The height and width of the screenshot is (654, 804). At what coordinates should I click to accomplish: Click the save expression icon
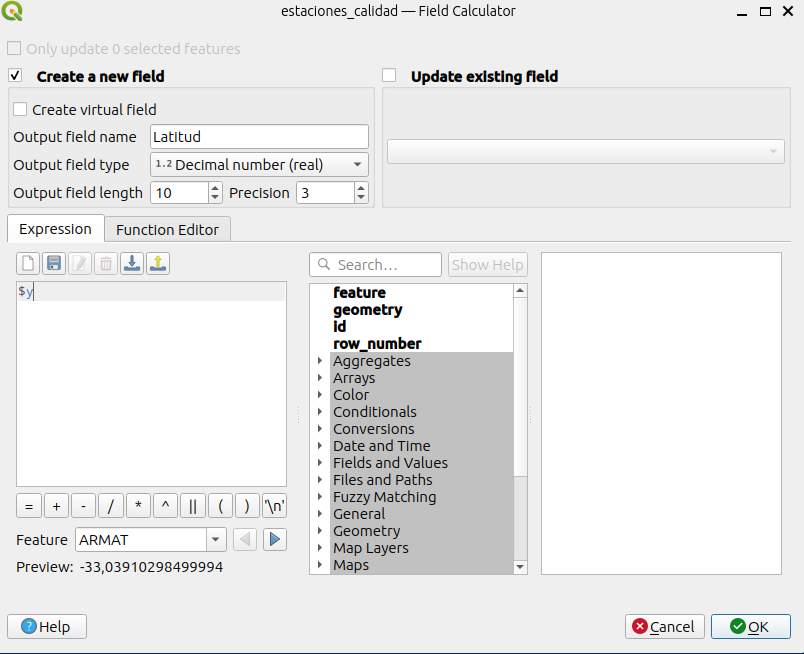click(x=55, y=264)
